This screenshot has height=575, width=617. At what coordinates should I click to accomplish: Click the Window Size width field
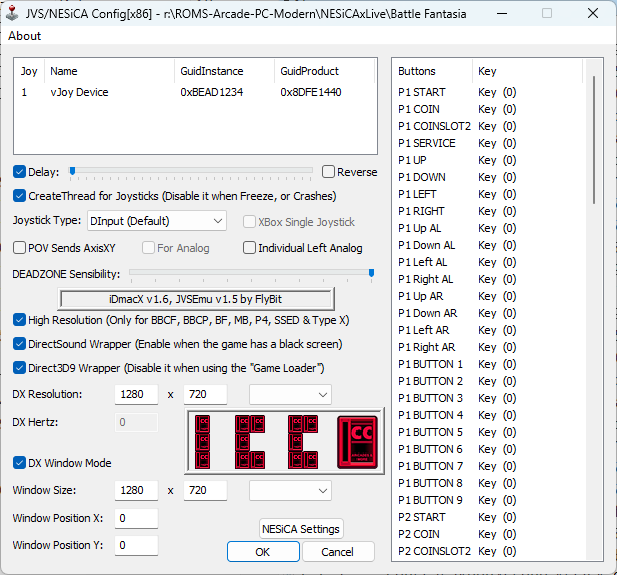tap(136, 490)
